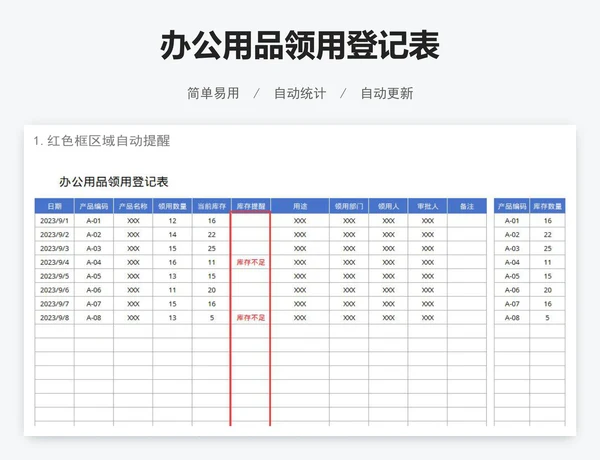600x460 pixels.
Task: Select the 产品编码 header in main table
Action: (94, 206)
